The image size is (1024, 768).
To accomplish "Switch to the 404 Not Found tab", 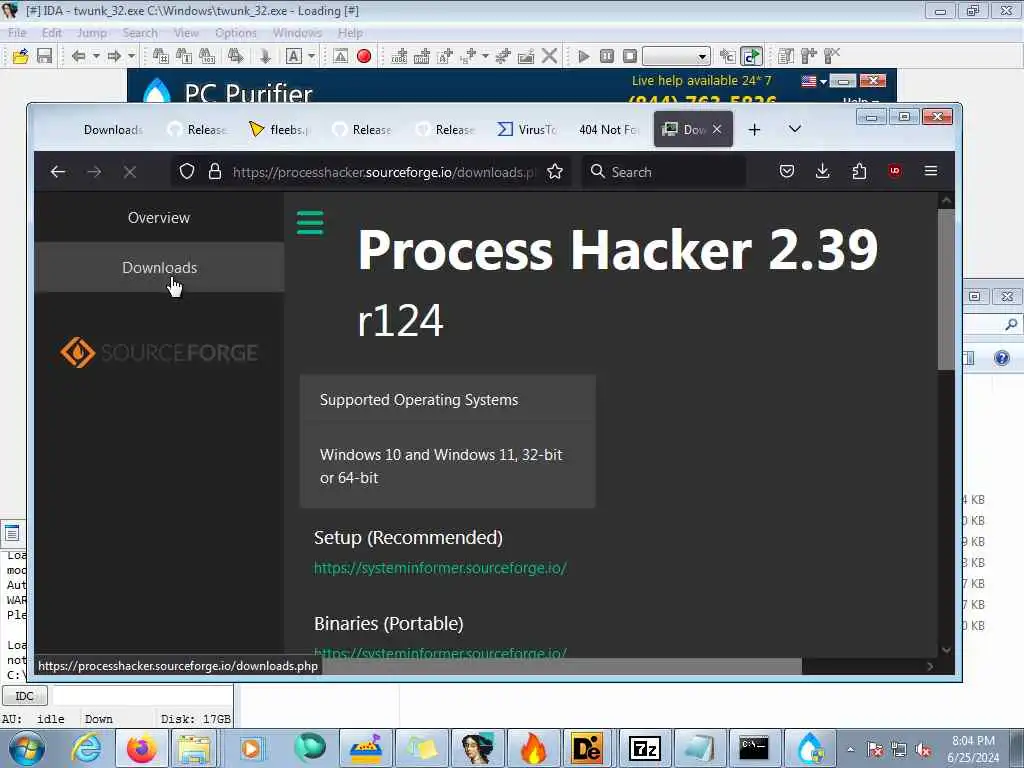I will [x=607, y=129].
